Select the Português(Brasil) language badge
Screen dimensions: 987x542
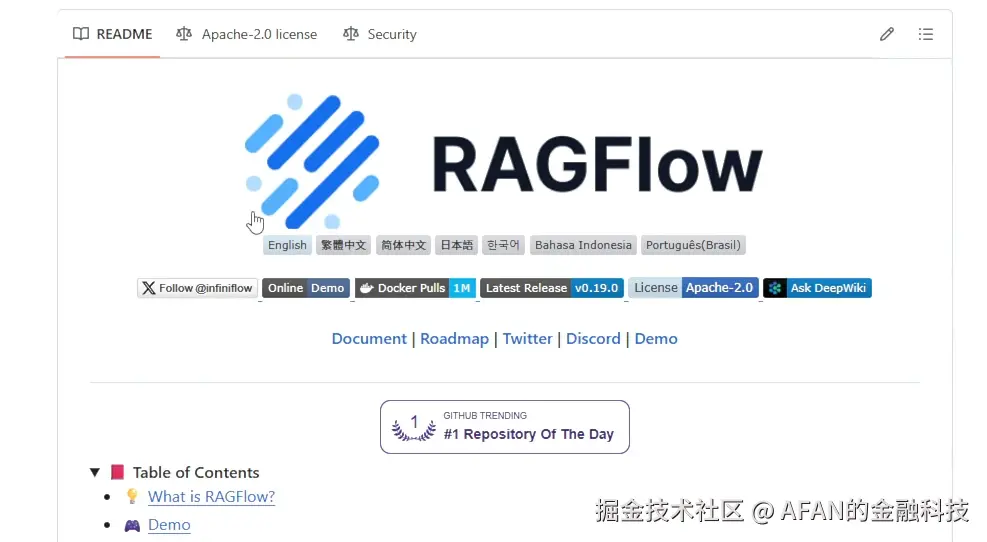[693, 245]
